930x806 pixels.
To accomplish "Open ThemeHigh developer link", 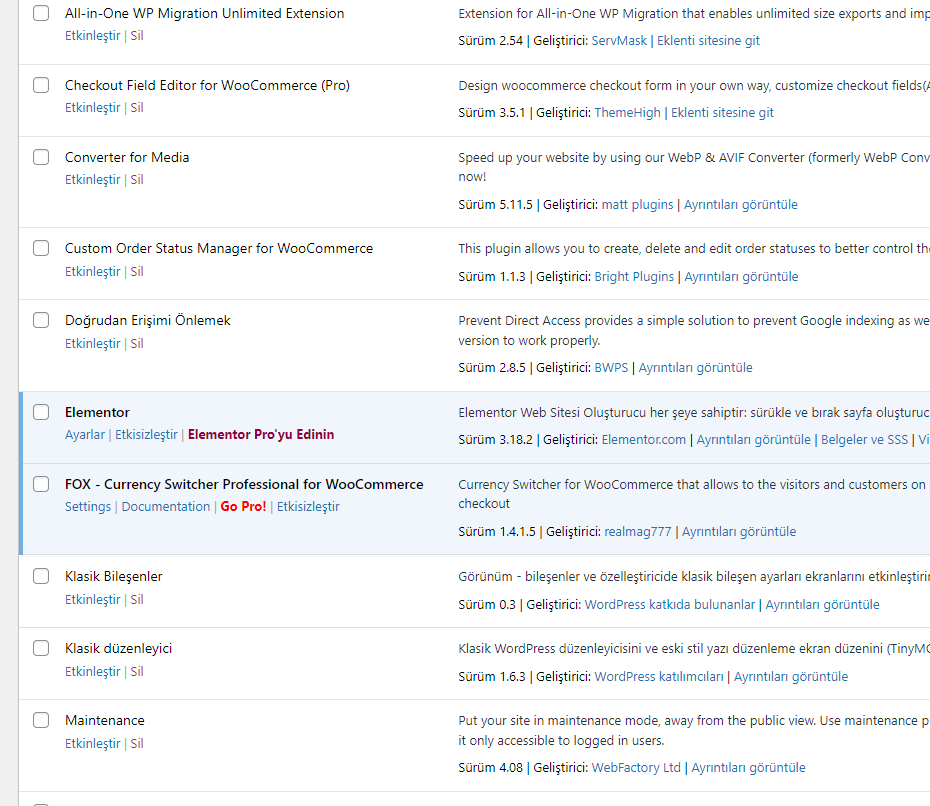I will click(x=628, y=113).
